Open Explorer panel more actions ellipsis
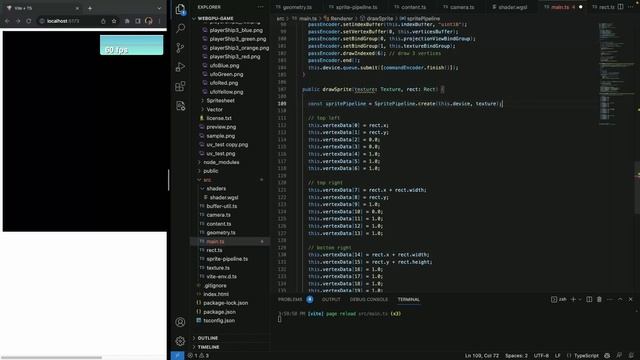 click(260, 7)
